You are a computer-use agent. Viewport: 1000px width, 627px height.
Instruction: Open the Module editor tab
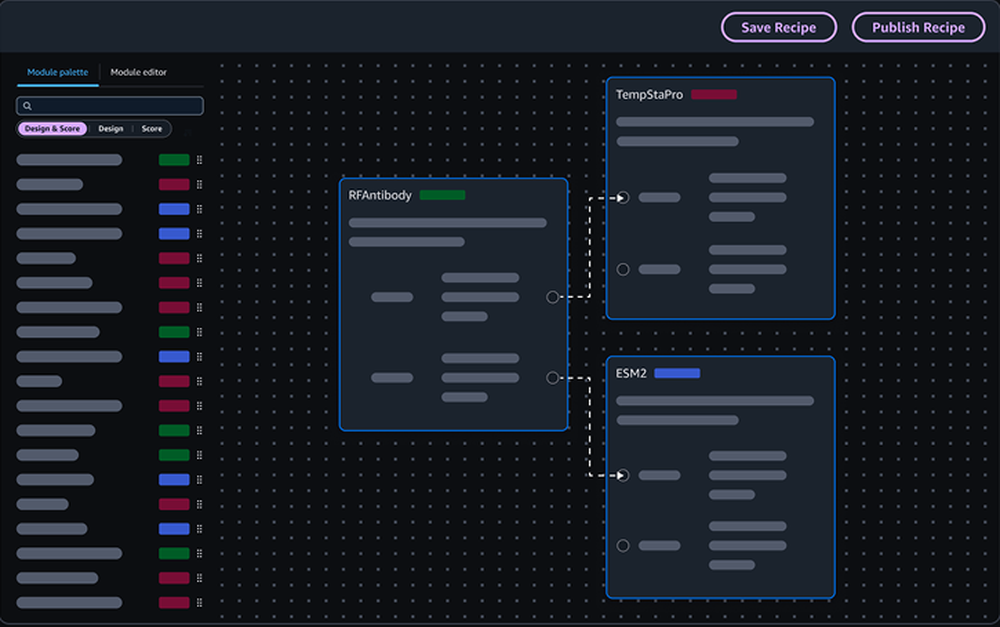point(138,72)
